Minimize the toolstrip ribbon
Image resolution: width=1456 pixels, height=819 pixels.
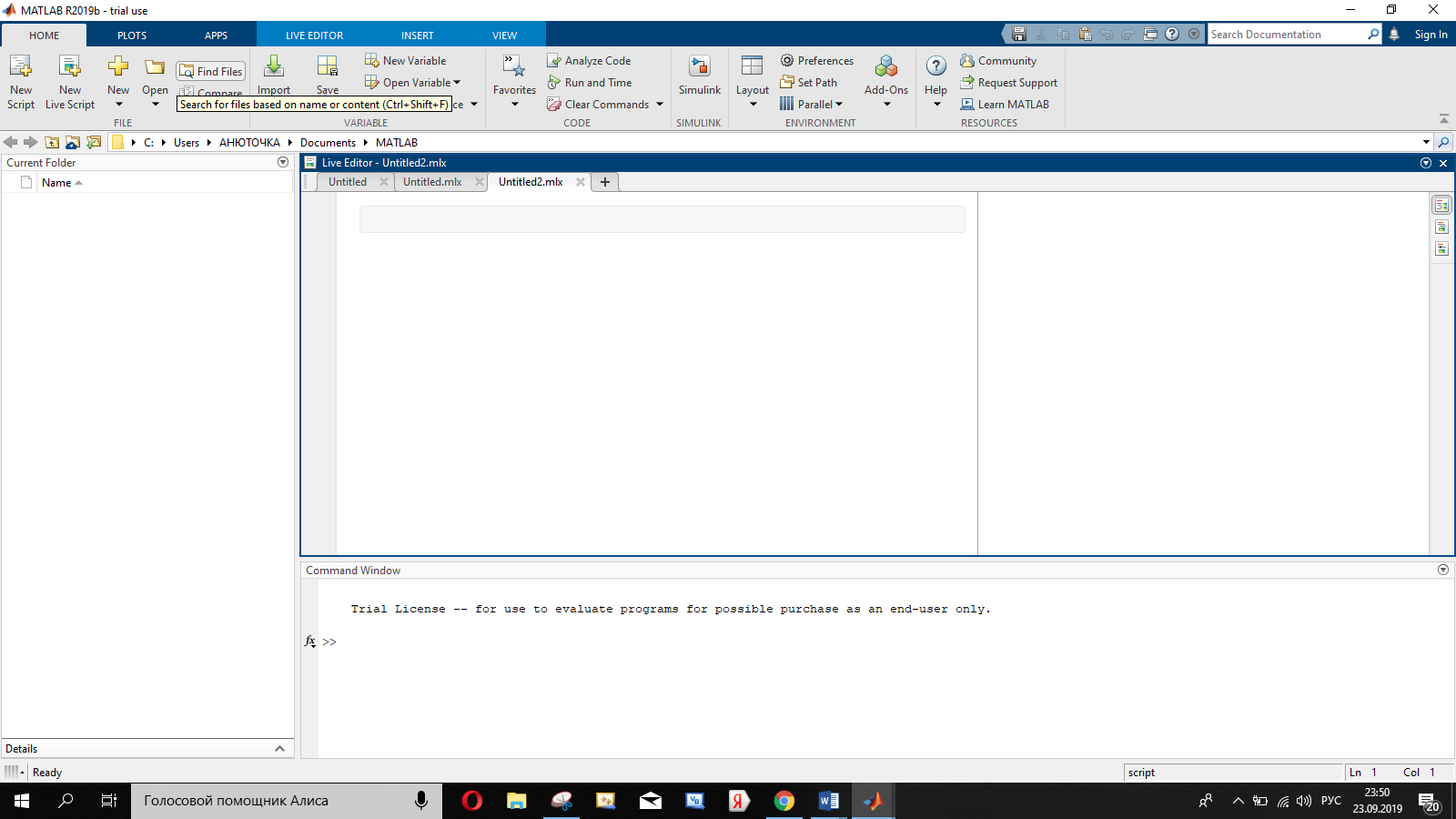coord(1444,119)
